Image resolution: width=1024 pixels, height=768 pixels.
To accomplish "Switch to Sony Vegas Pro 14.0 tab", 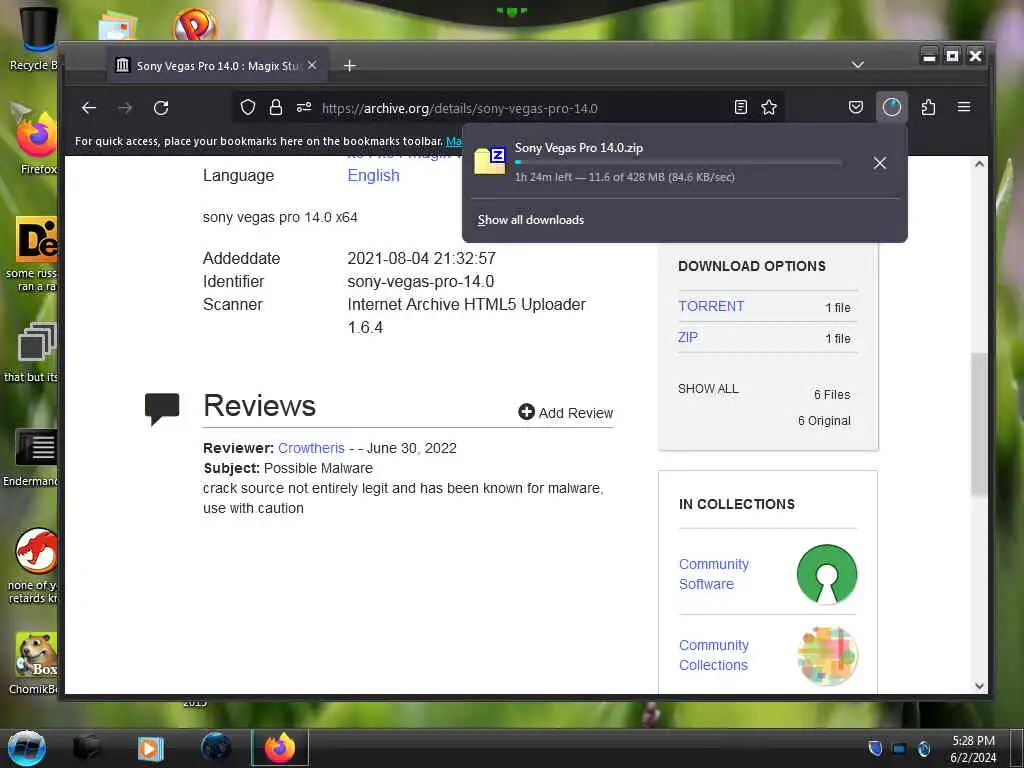I will pyautogui.click(x=217, y=65).
